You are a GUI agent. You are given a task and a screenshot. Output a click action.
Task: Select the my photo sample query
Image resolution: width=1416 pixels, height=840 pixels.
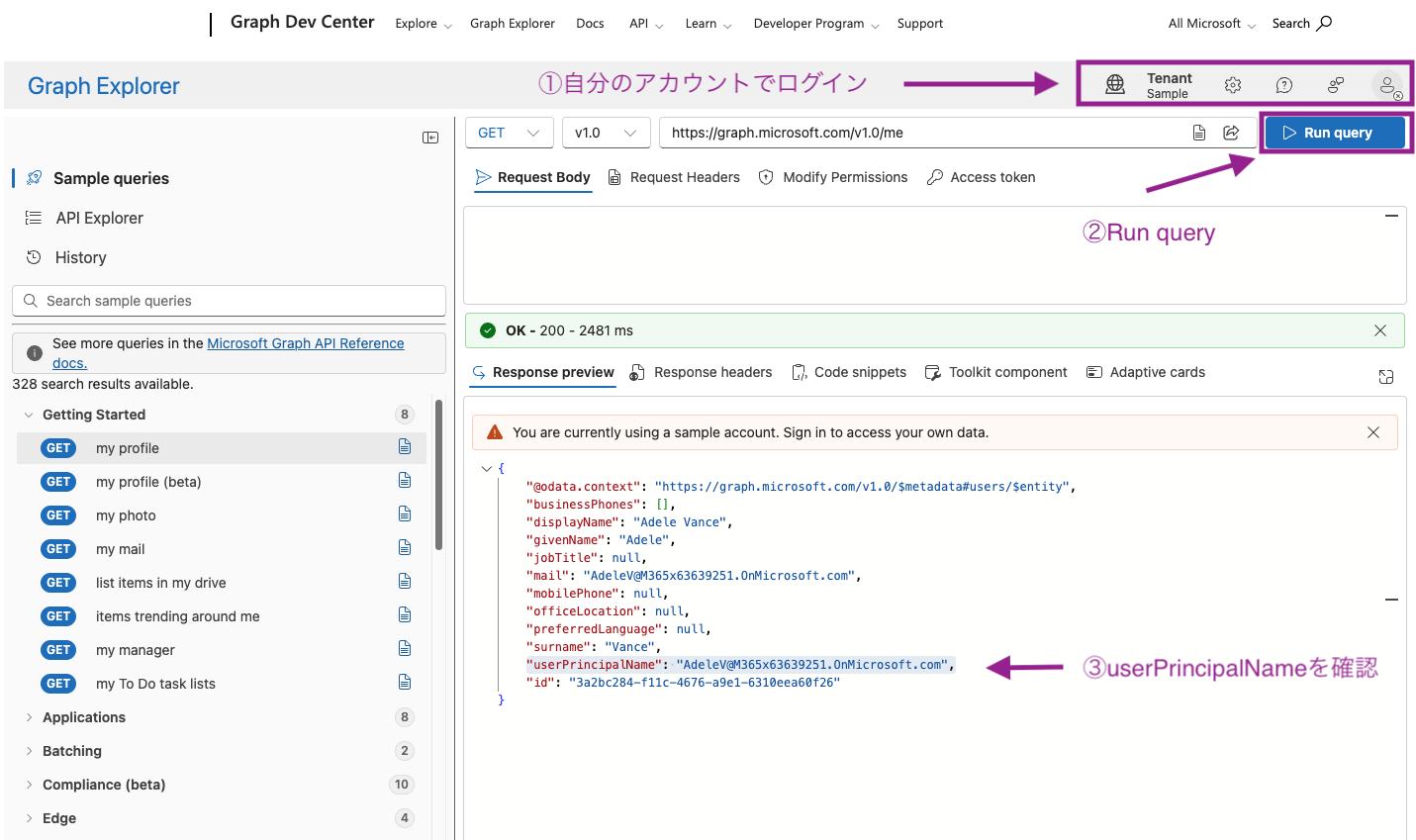pyautogui.click(x=126, y=515)
